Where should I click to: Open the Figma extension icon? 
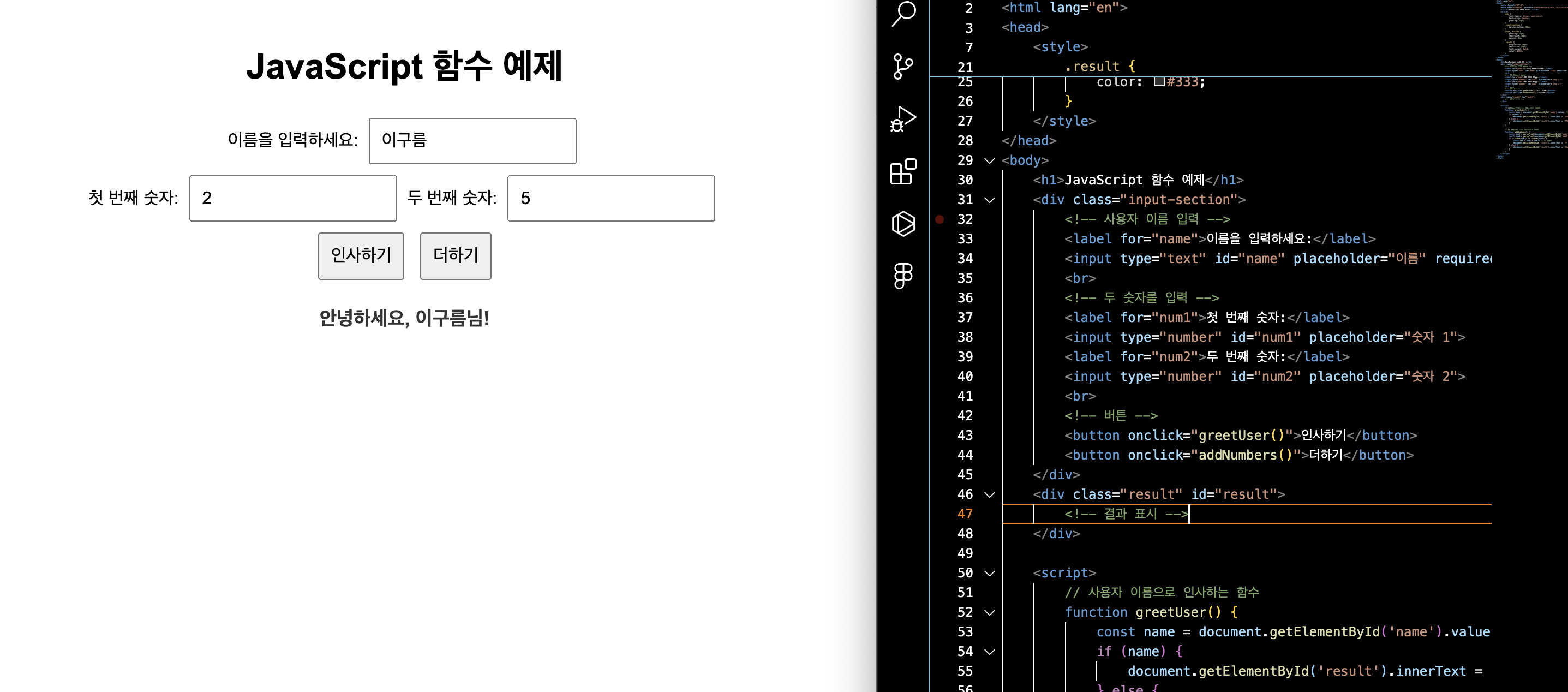pos(903,276)
